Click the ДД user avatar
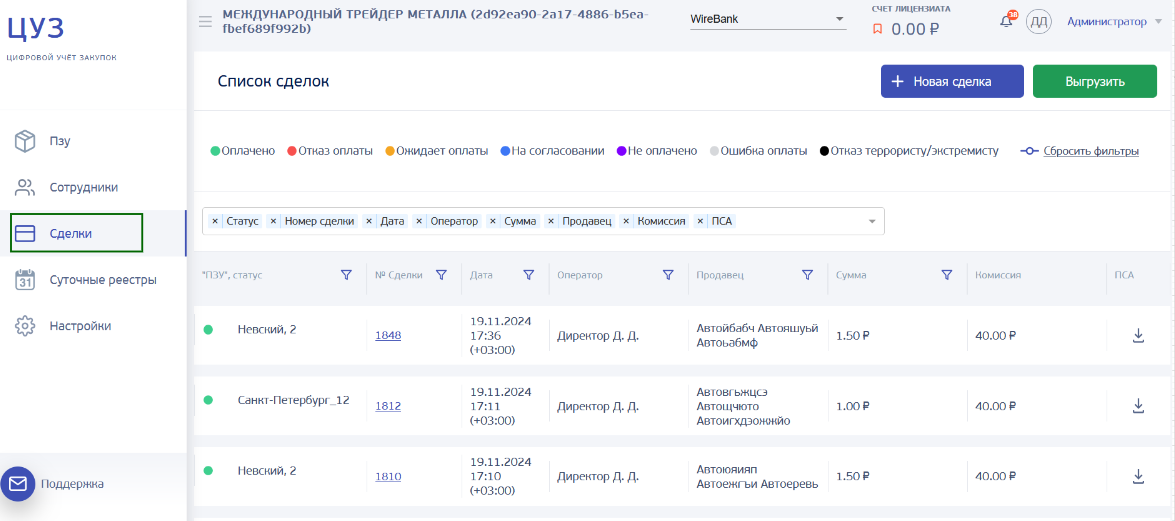This screenshot has height=521, width=1175. pyautogui.click(x=1039, y=22)
